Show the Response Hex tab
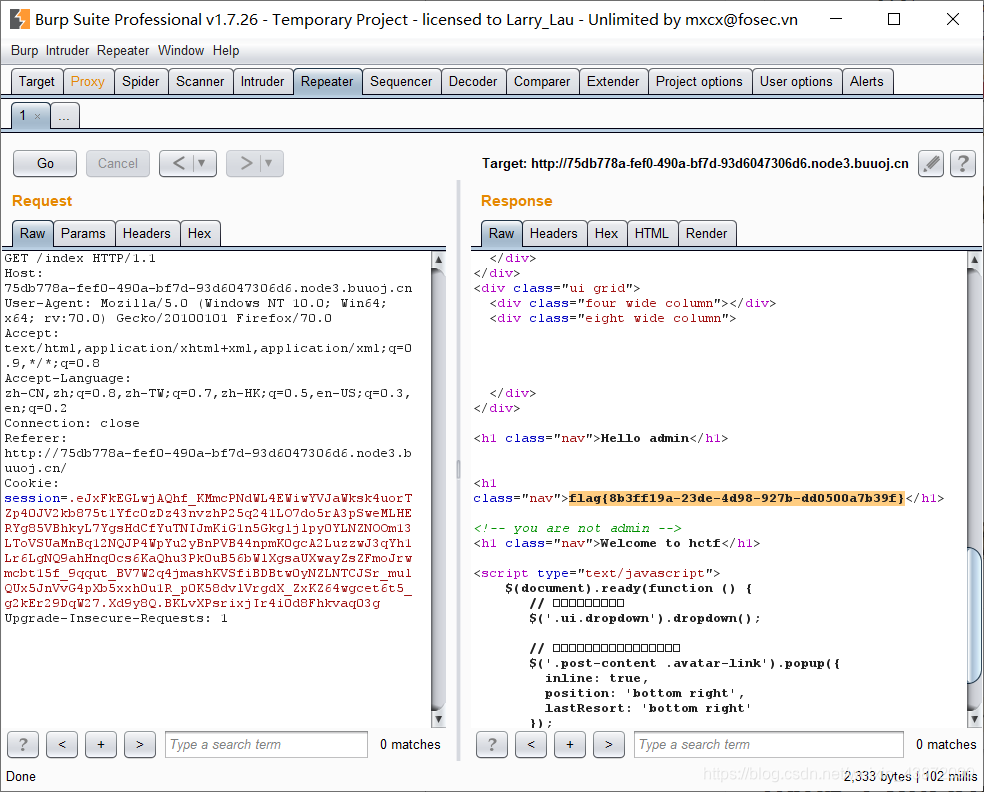This screenshot has height=792, width=984. pyautogui.click(x=606, y=233)
